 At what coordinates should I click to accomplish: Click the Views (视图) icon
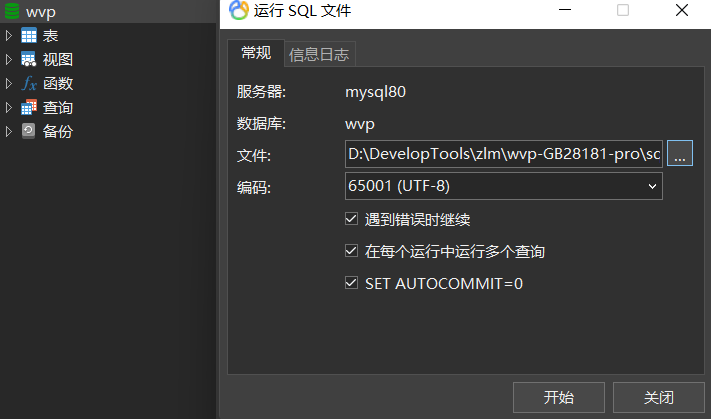[29, 59]
